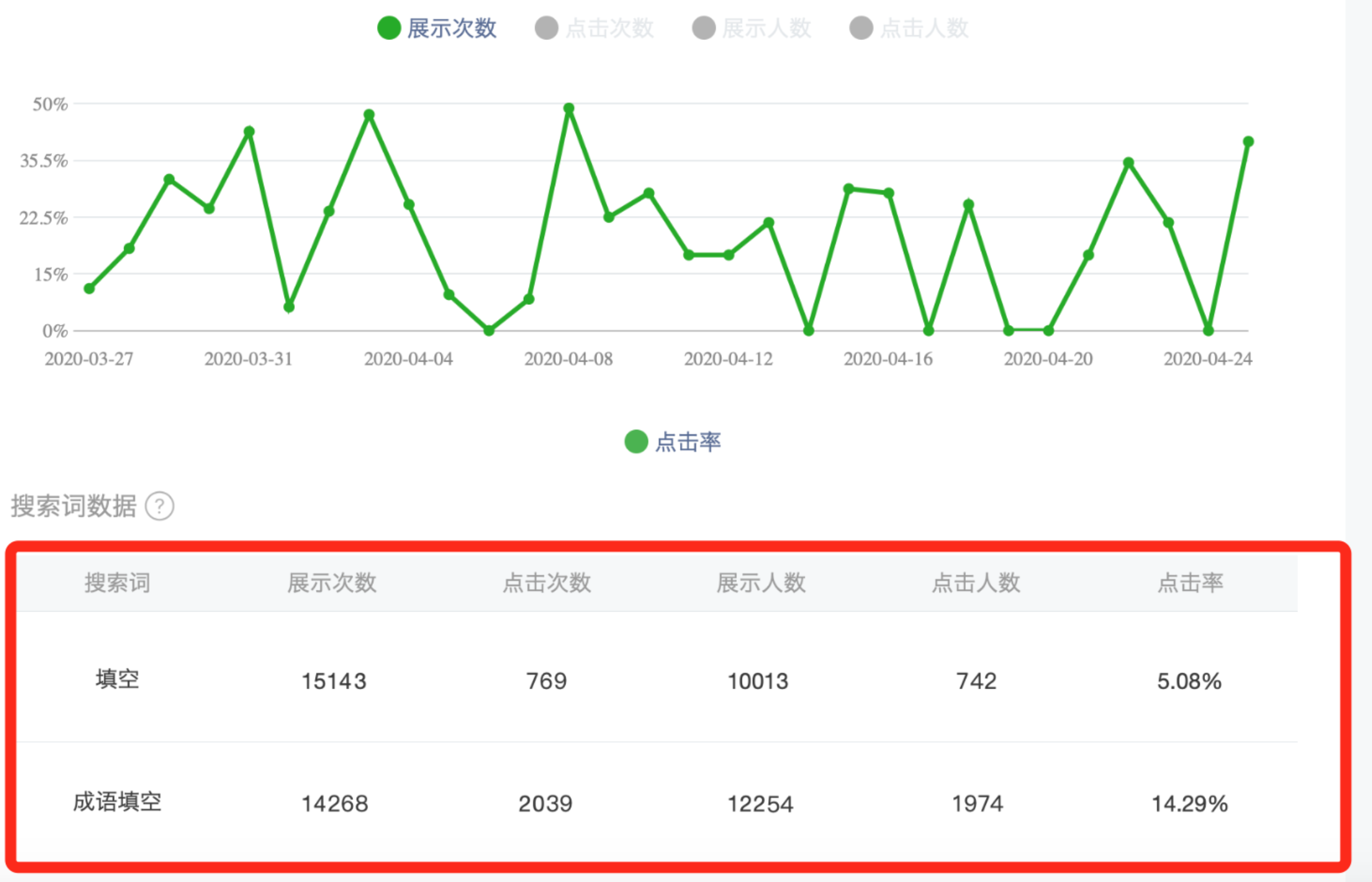The height and width of the screenshot is (882, 1372).
Task: Enable the 点击人数 legend series
Action: point(923,28)
